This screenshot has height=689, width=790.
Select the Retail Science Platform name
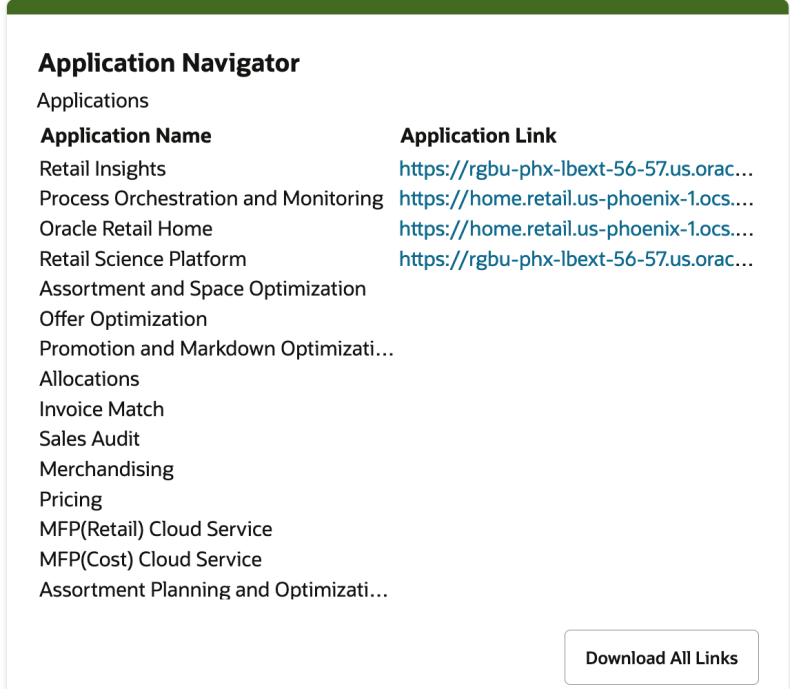[x=143, y=259]
